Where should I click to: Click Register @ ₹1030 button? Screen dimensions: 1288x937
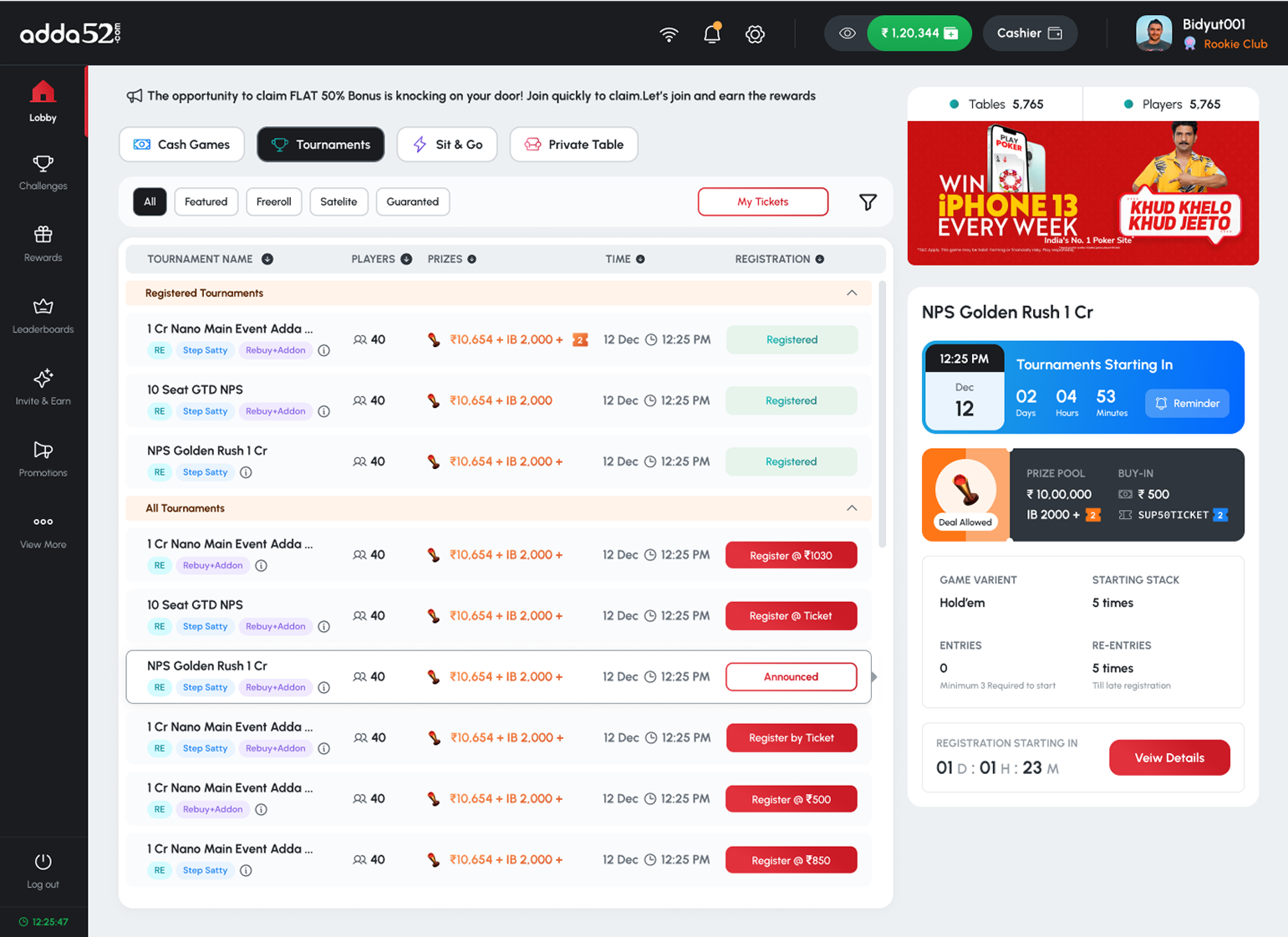pyautogui.click(x=792, y=555)
